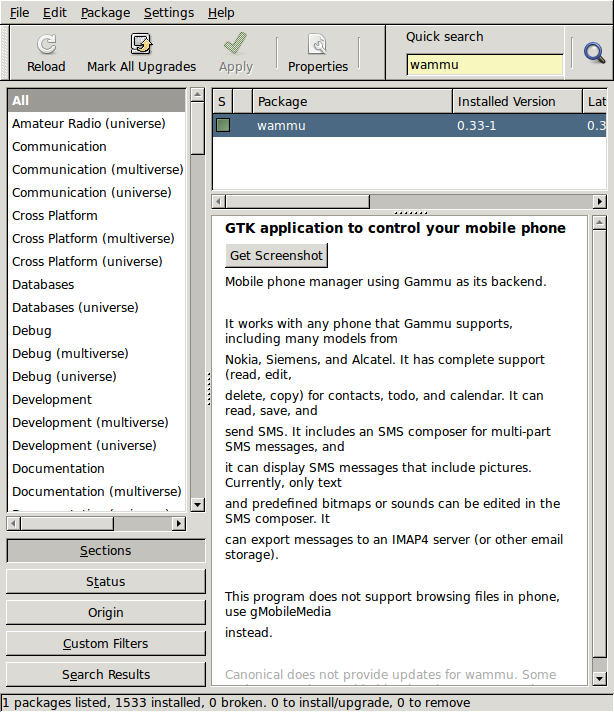Switch to the Origin filter view
This screenshot has width=614, height=712.
click(106, 613)
